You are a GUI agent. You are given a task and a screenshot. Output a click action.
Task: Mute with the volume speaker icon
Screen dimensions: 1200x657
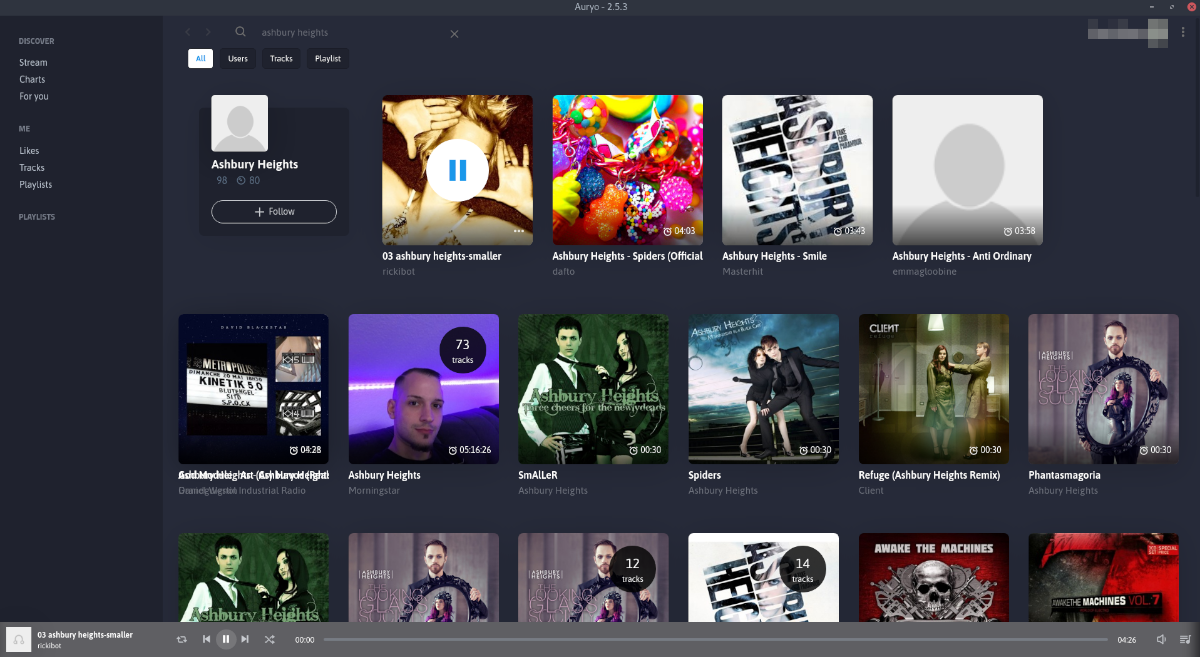click(x=1161, y=639)
